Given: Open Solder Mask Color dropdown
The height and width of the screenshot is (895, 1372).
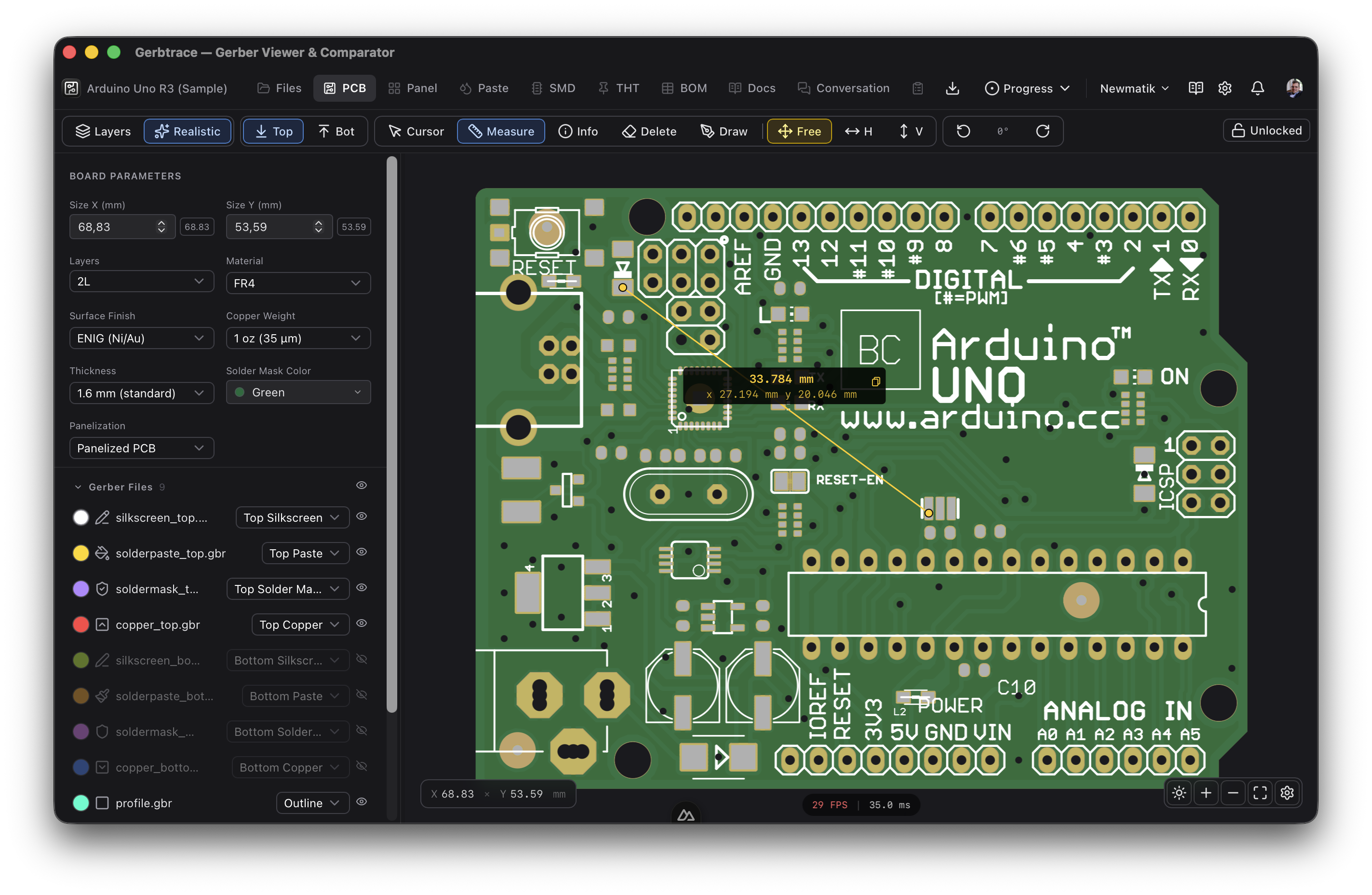Looking at the screenshot, I should 298,392.
